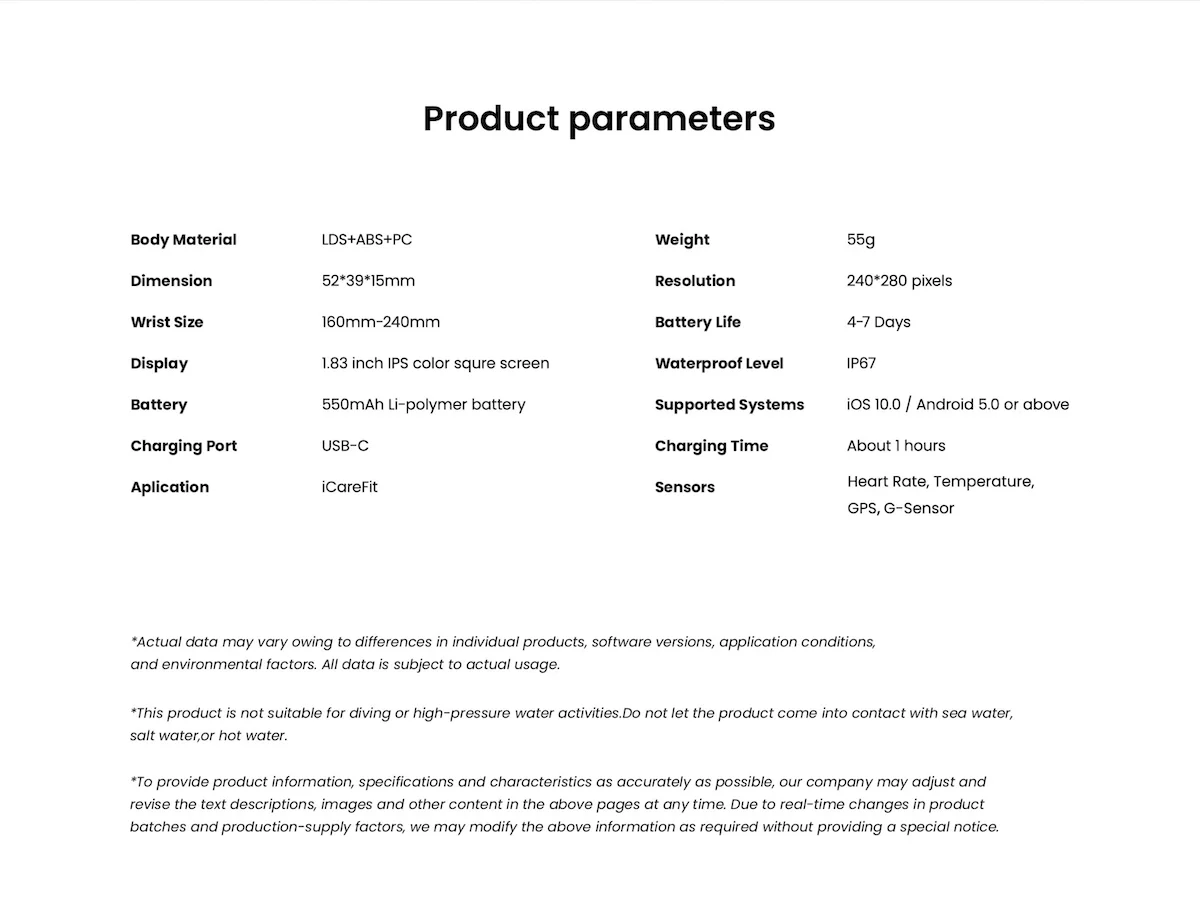Click the iCareFit application name
The height and width of the screenshot is (924, 1200).
tap(349, 487)
